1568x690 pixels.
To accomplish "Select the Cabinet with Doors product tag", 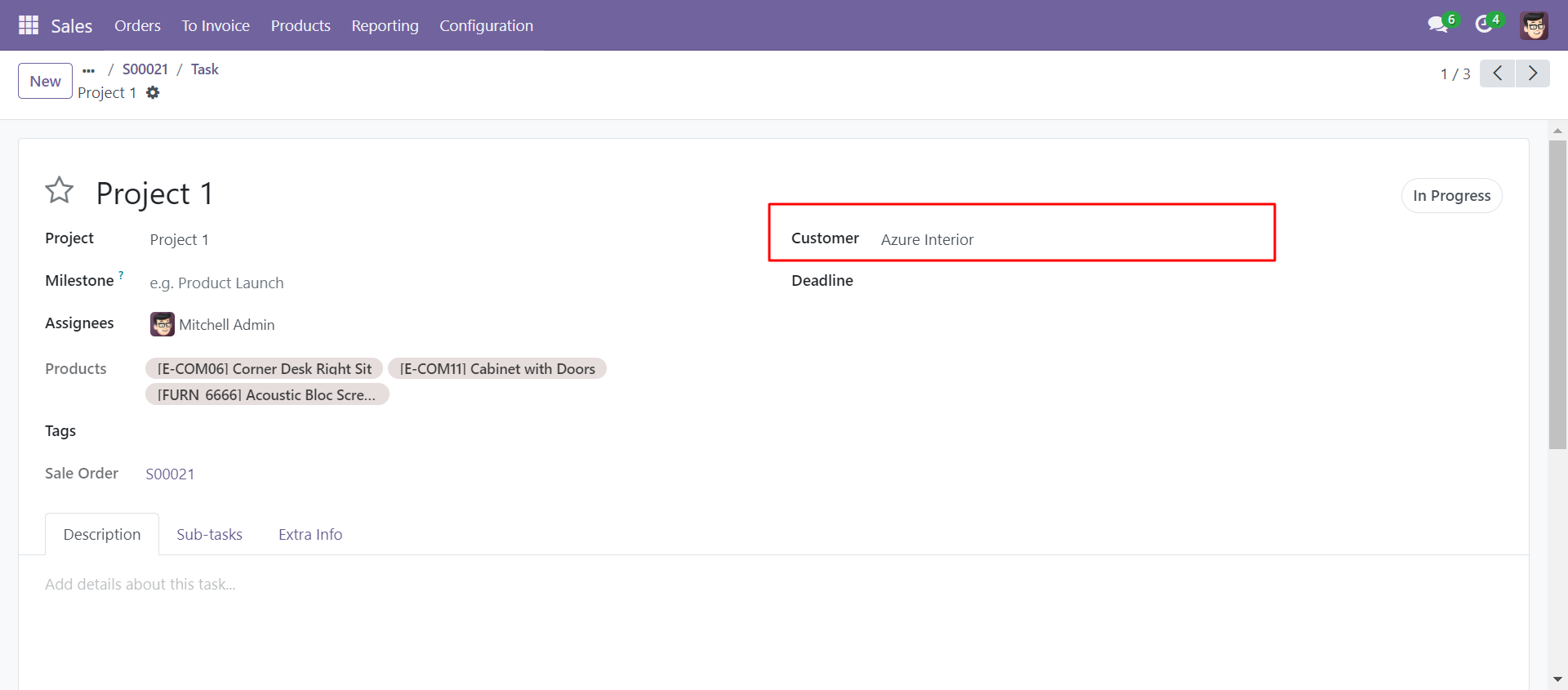I will pyautogui.click(x=497, y=368).
